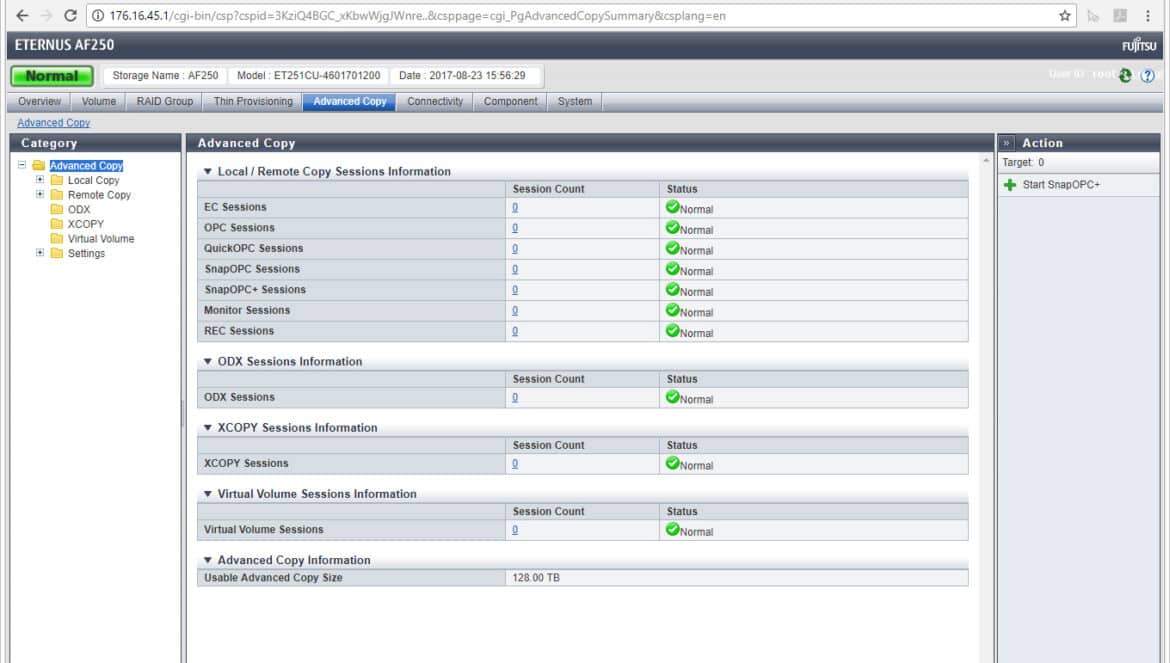The width and height of the screenshot is (1170, 663).
Task: Click the status check icon for REC Sessions
Action: (x=672, y=330)
